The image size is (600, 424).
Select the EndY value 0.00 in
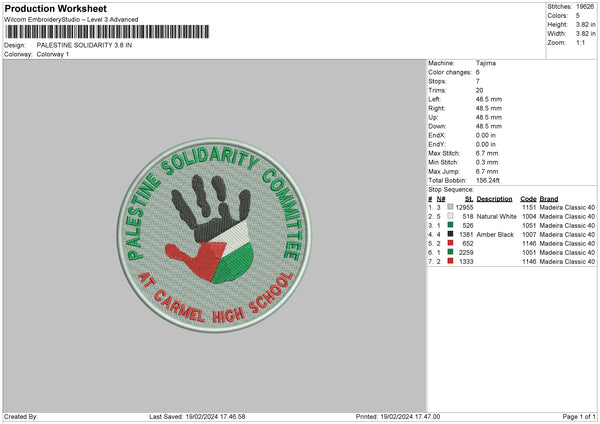pos(486,145)
